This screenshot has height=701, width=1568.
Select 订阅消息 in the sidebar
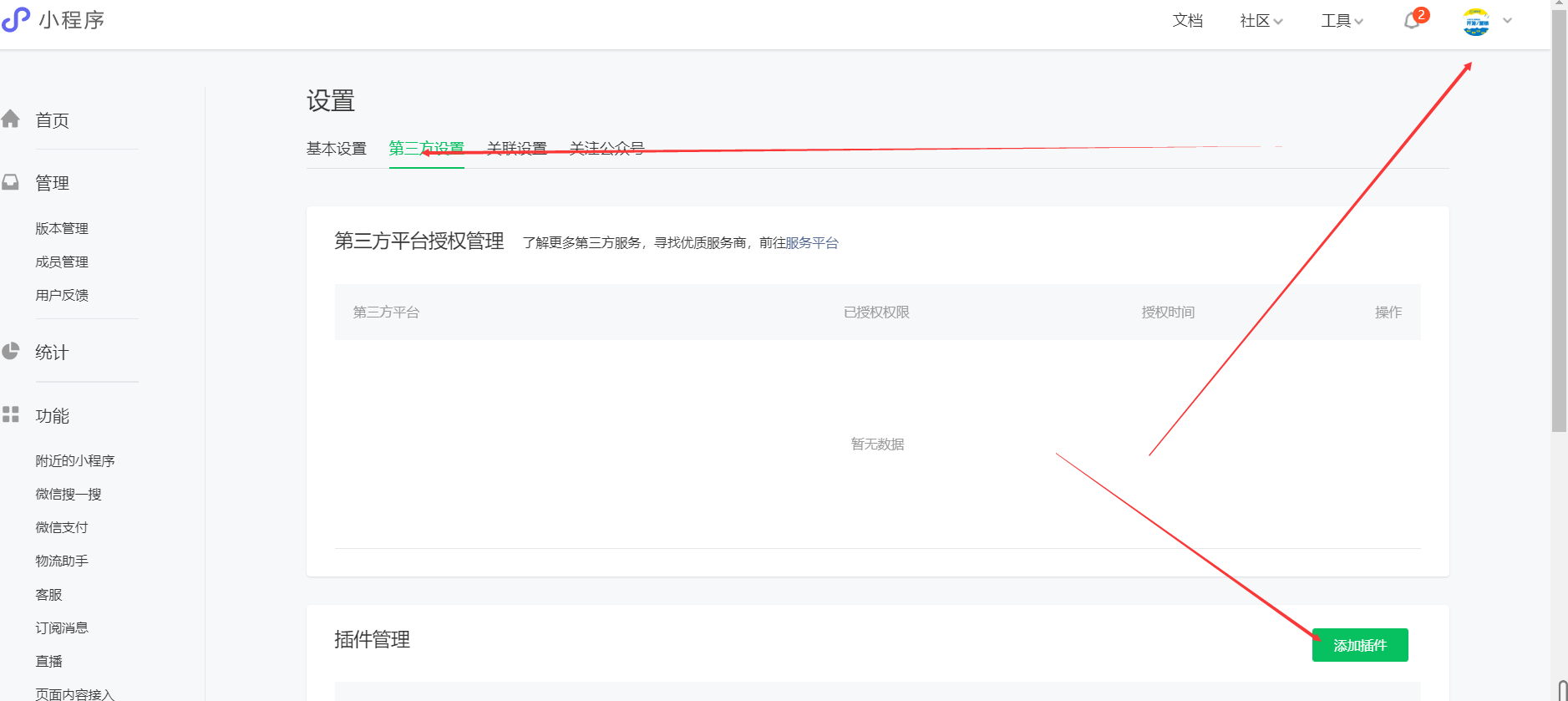coord(62,627)
